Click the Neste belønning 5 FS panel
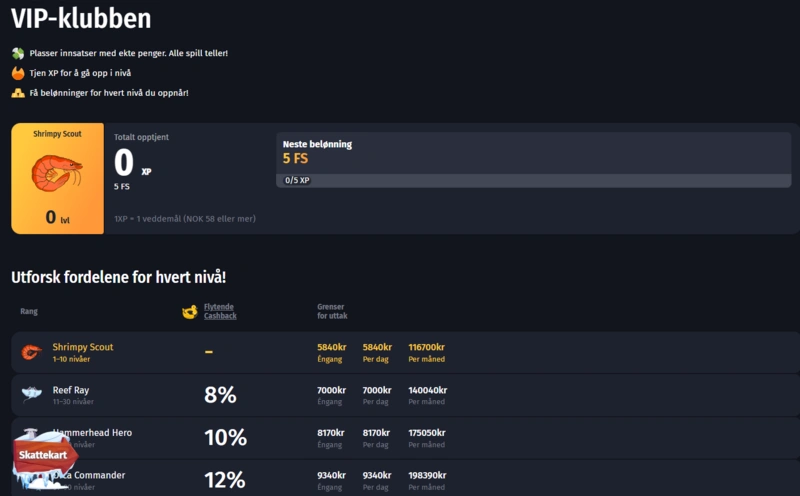This screenshot has width=800, height=496. (x=533, y=152)
